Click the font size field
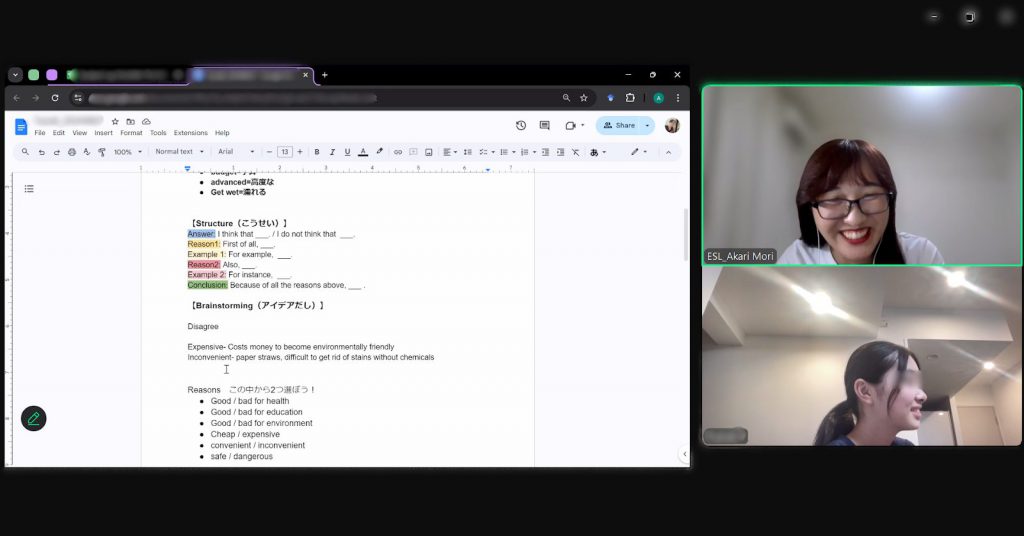The image size is (1024, 536). click(285, 152)
